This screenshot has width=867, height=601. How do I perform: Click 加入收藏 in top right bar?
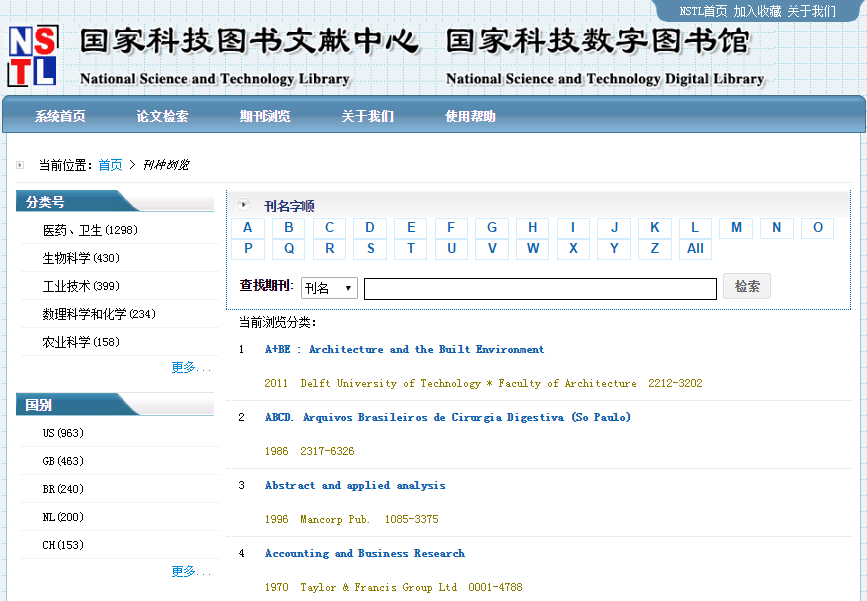pyautogui.click(x=757, y=12)
